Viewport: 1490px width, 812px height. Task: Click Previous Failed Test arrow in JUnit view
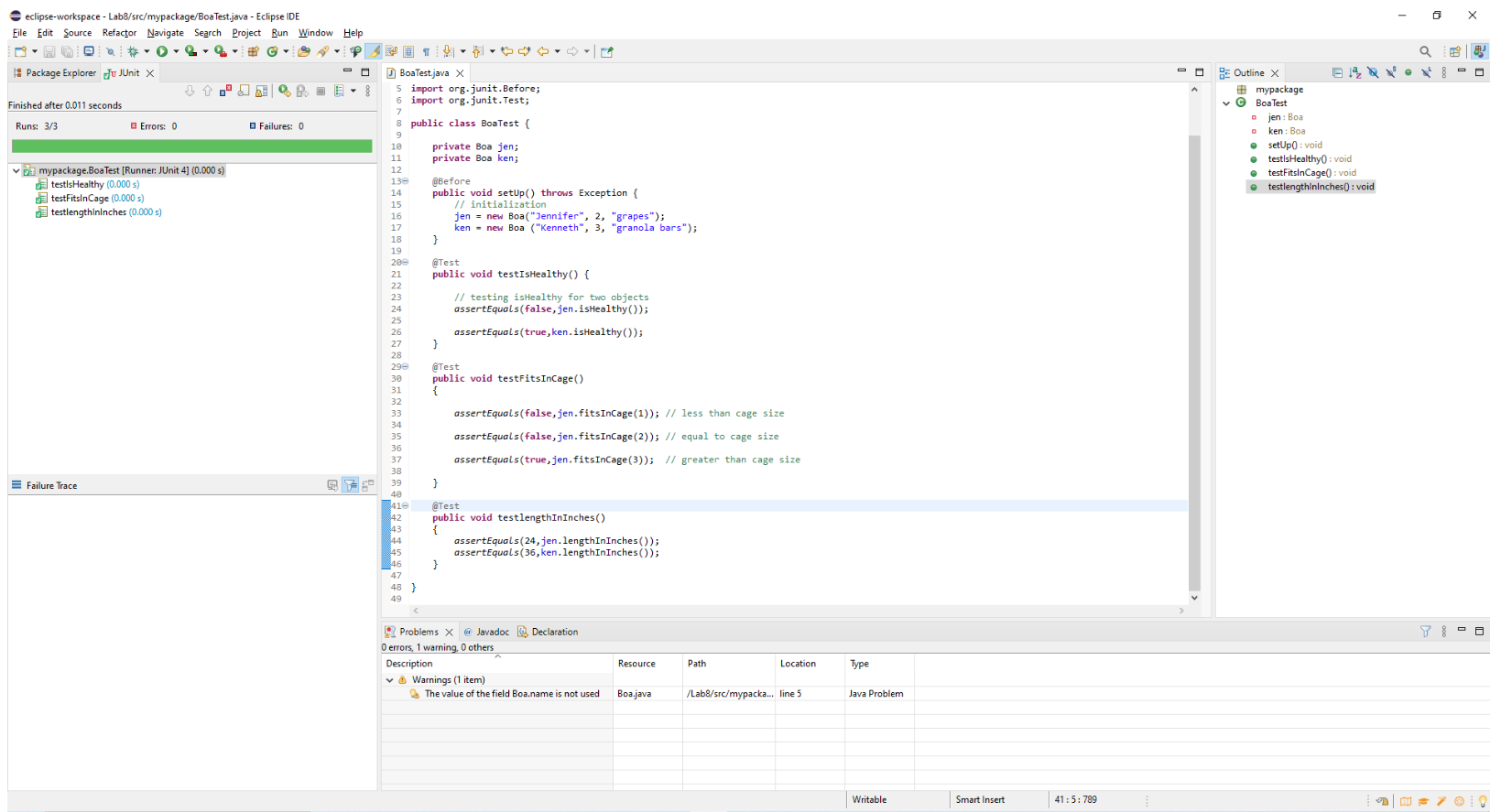click(x=207, y=91)
